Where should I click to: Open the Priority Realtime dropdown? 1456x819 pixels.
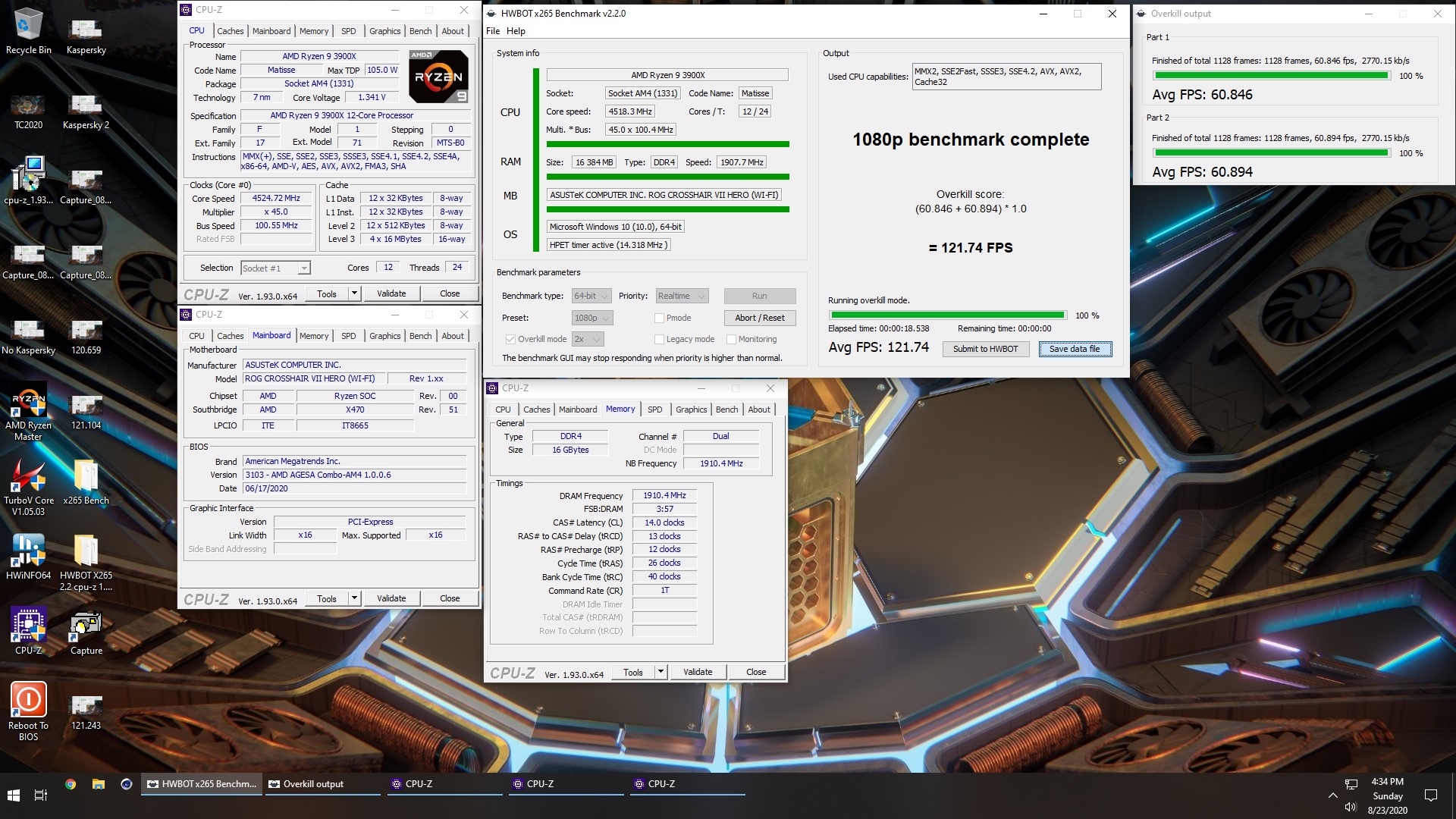coord(681,296)
